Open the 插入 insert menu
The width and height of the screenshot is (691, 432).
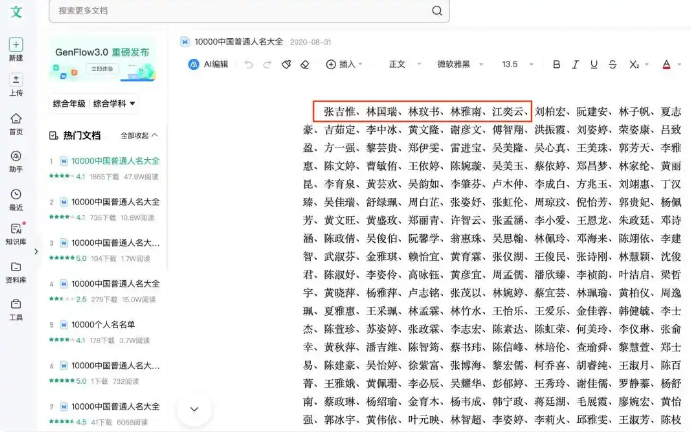point(344,64)
